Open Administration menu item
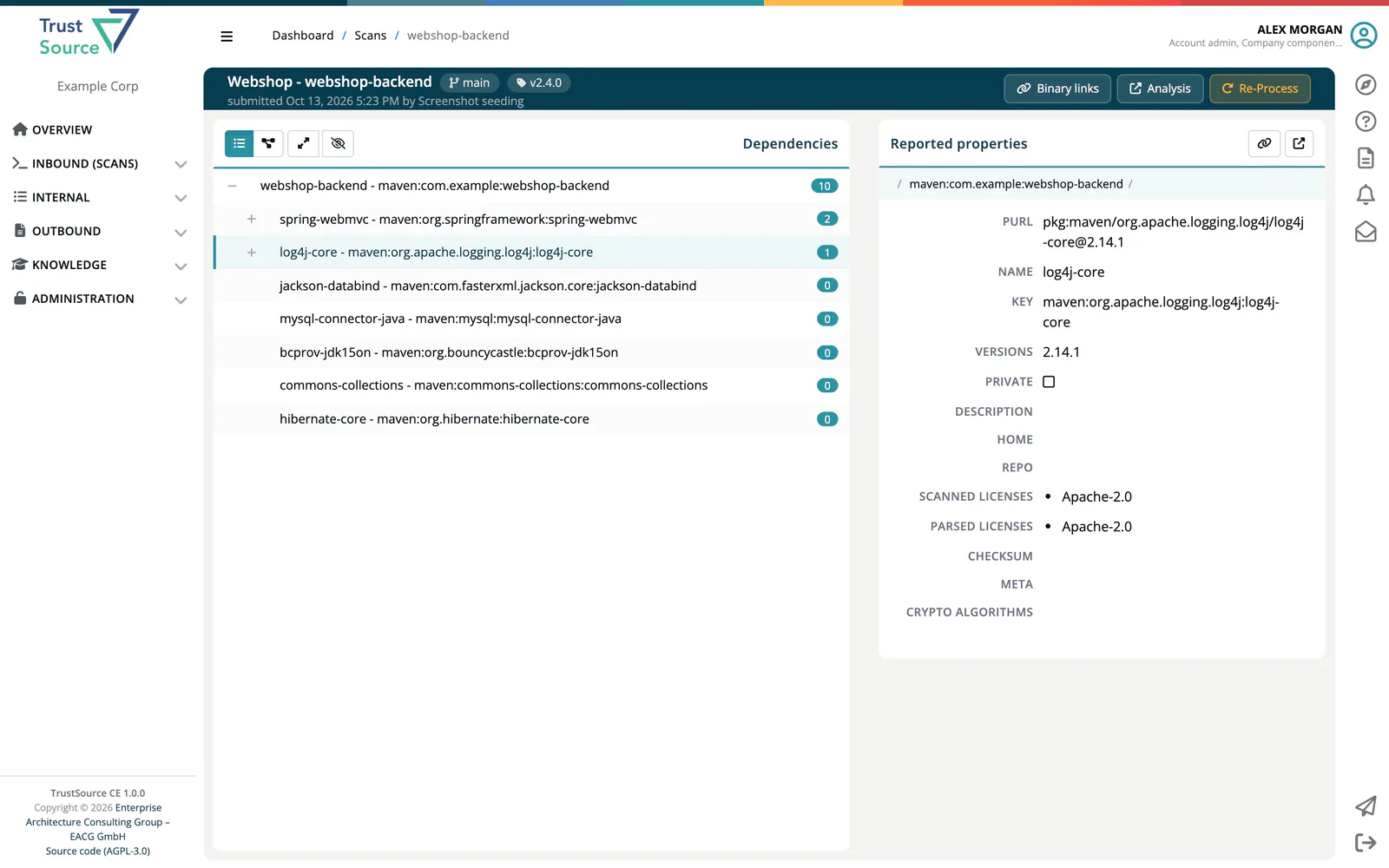 click(74, 299)
